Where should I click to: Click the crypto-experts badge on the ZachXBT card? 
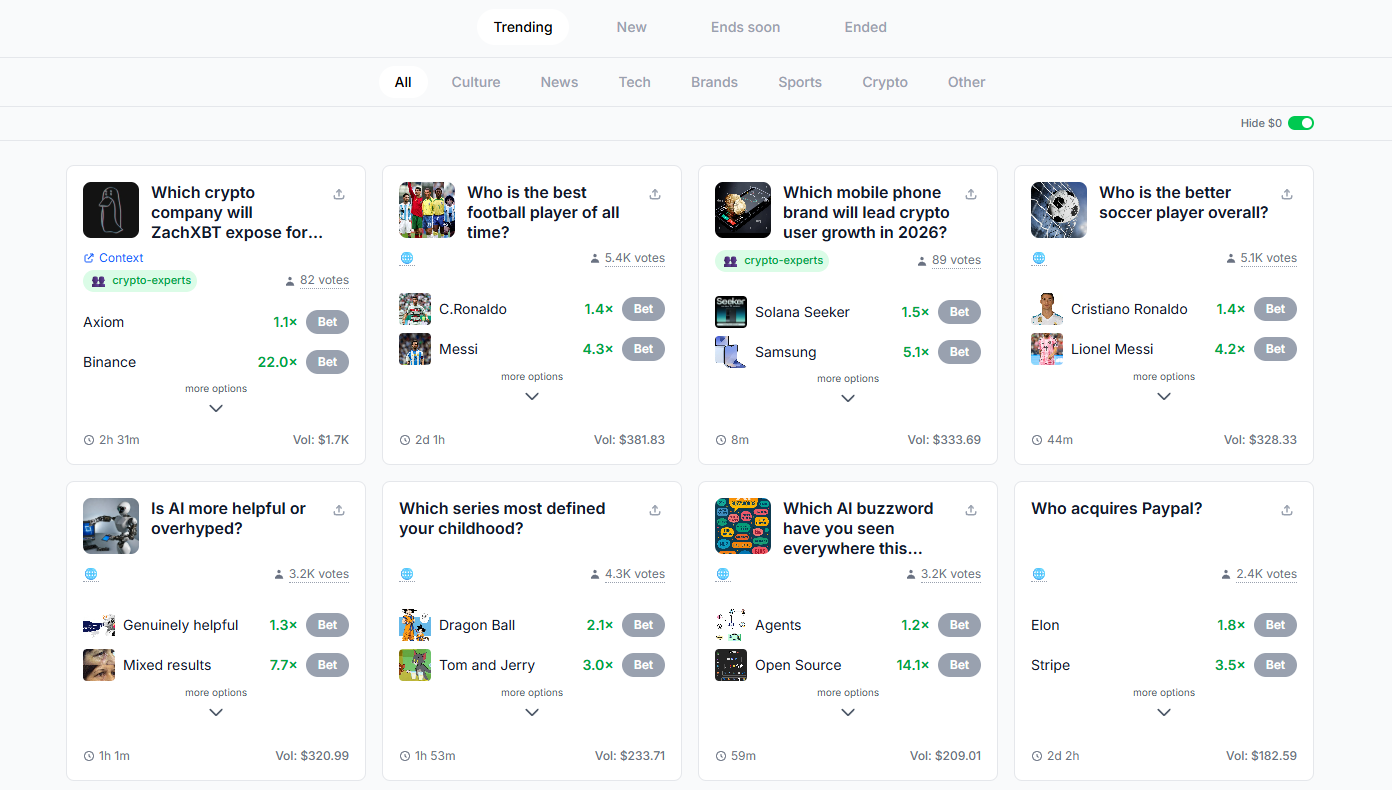point(140,280)
